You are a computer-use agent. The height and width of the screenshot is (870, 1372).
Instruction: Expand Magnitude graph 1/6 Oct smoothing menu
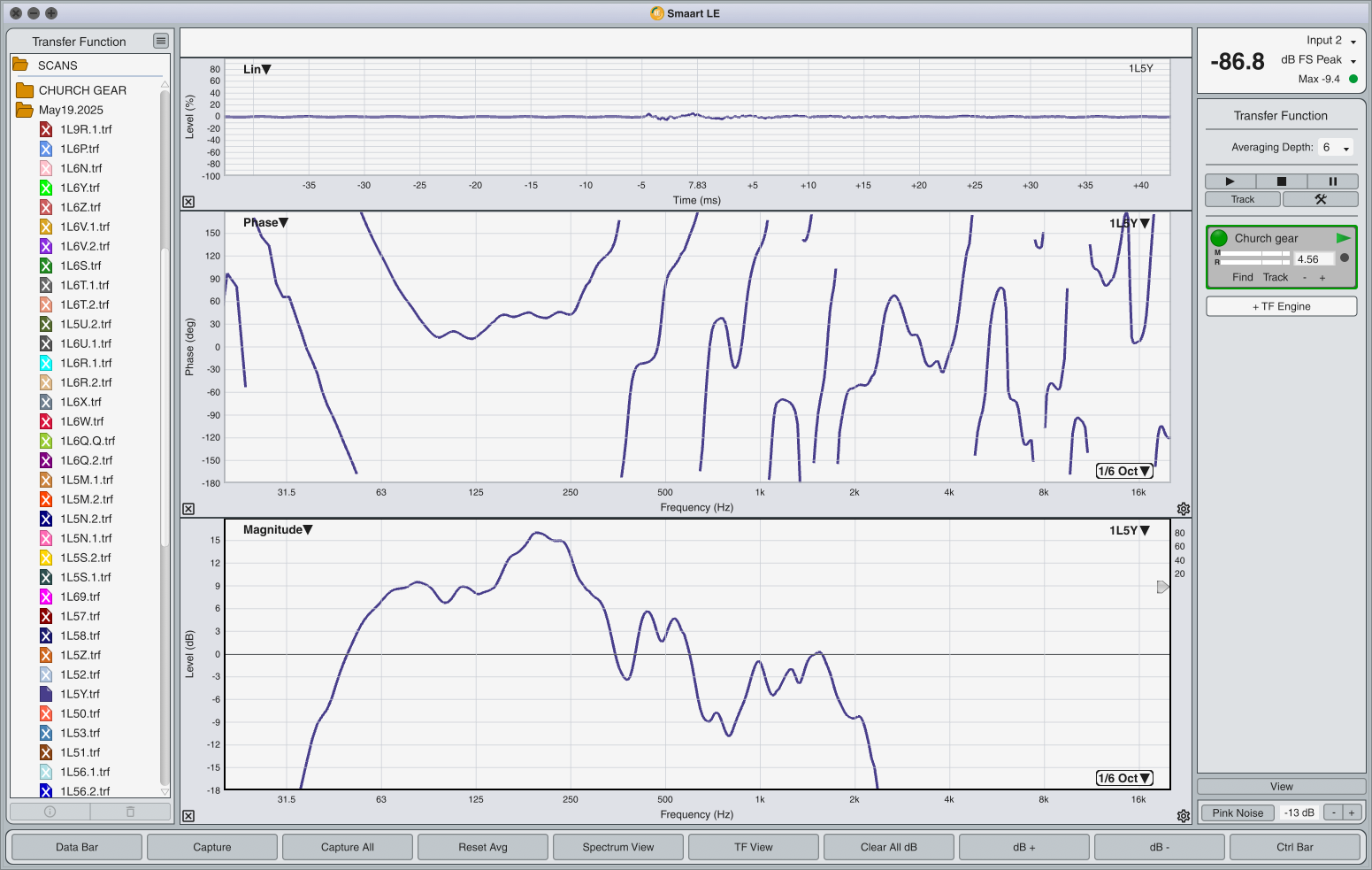[1124, 778]
